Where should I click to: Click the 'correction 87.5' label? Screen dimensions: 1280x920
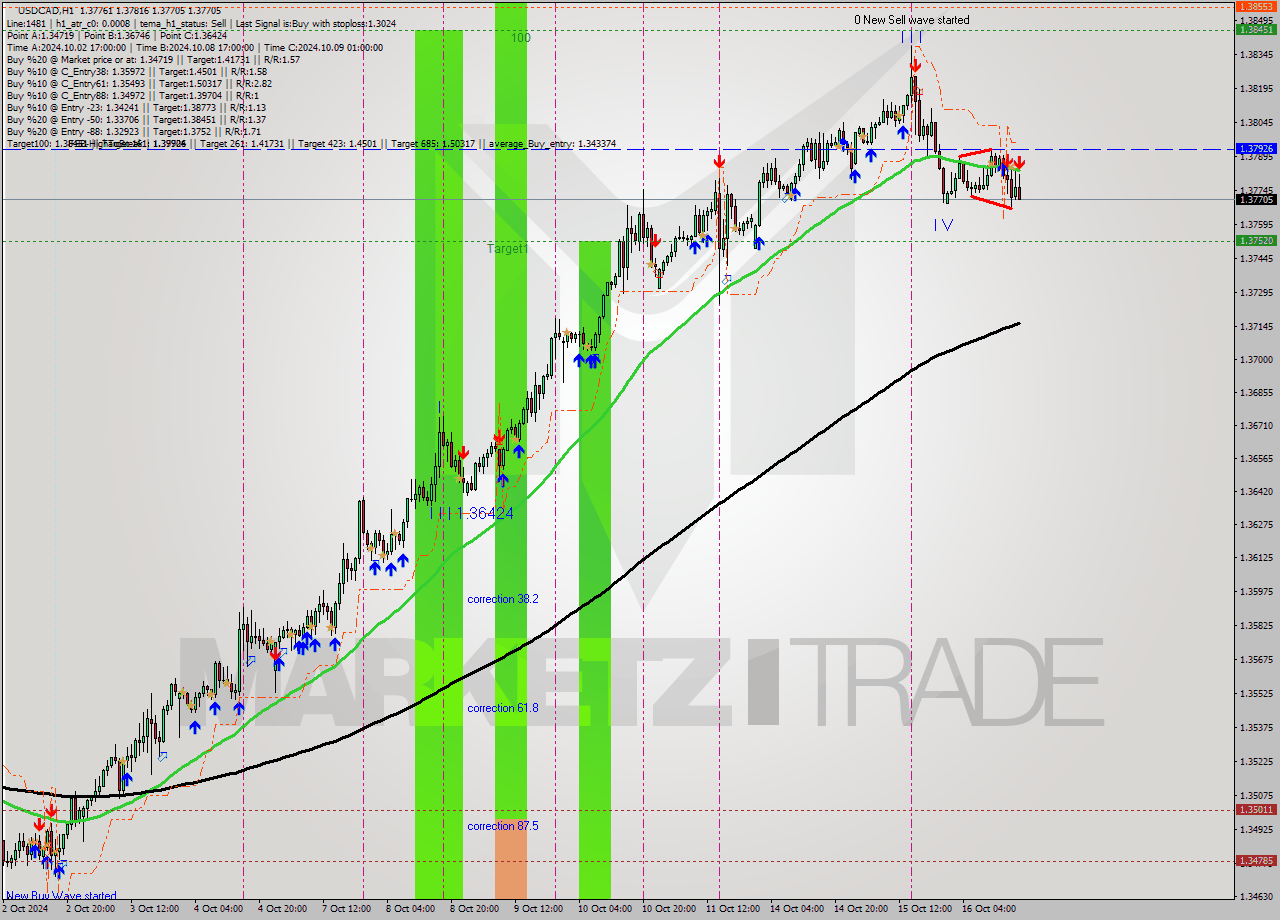503,826
